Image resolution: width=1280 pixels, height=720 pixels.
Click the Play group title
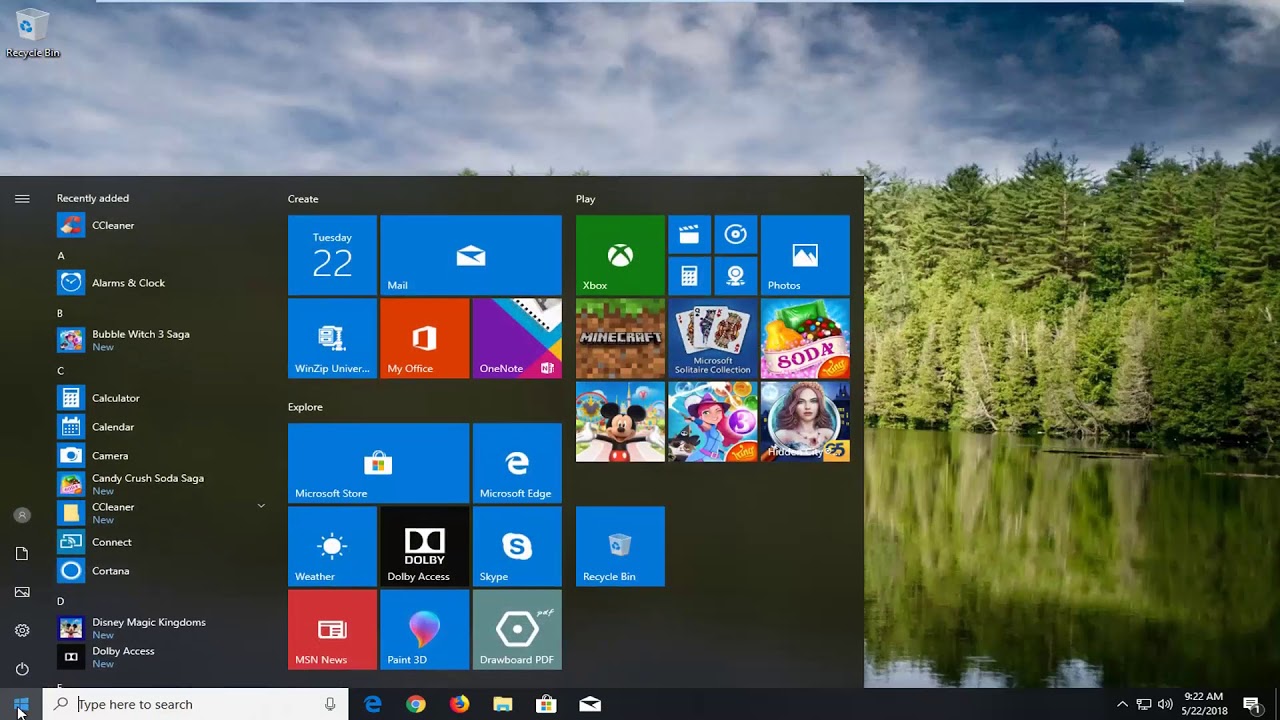(585, 199)
